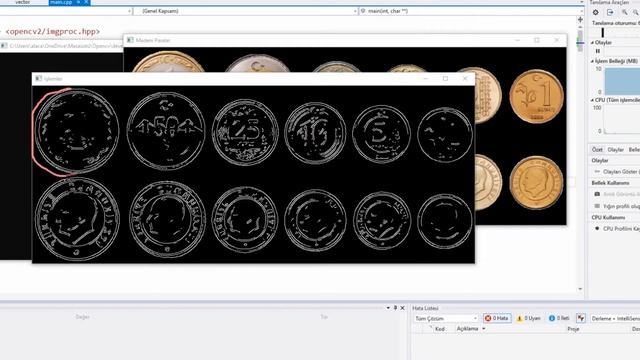The width and height of the screenshot is (640, 360).
Task: Click the Madeni Paralar window title icon
Action: coord(130,40)
